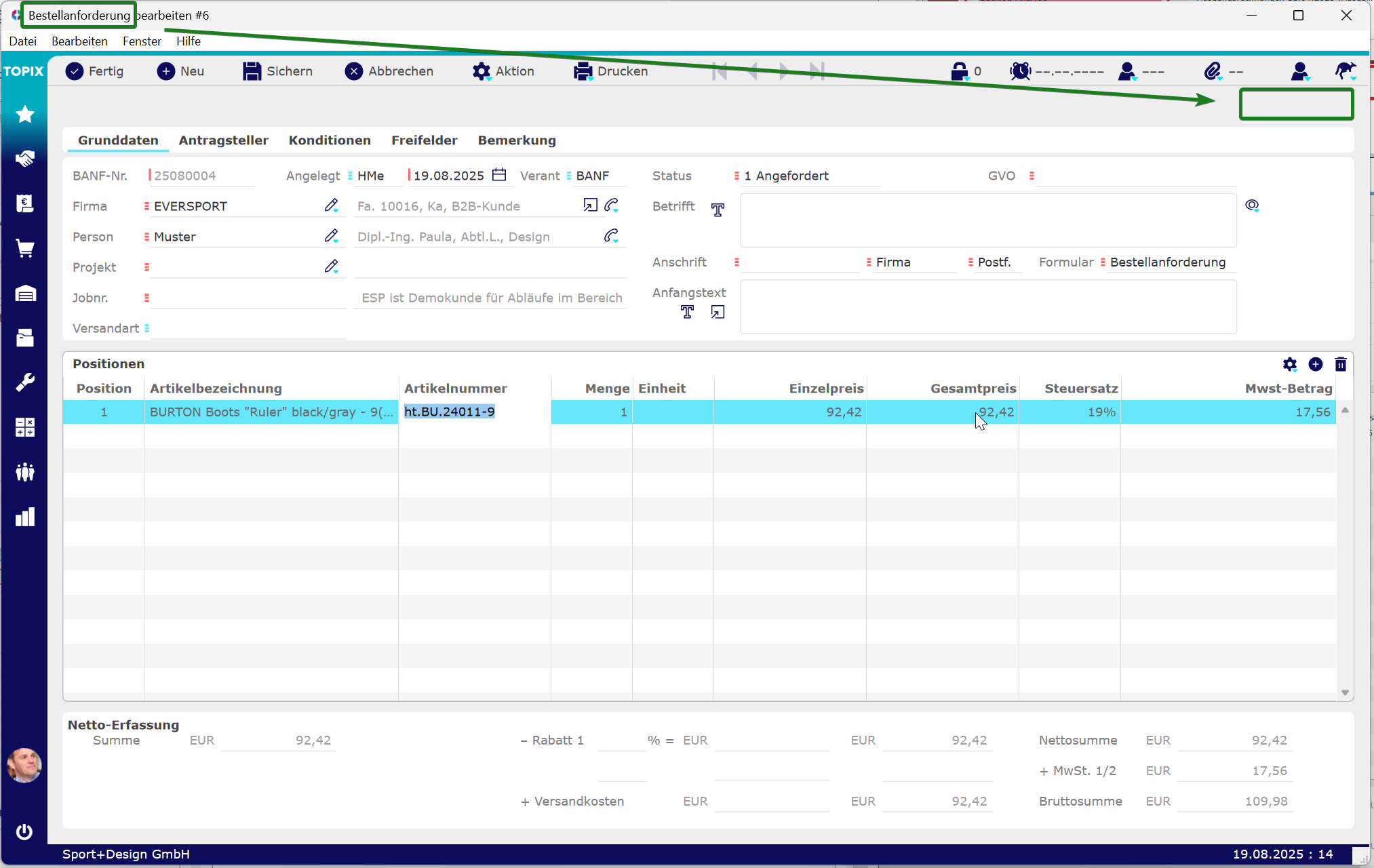Viewport: 1374px width, 868px height.
Task: Open the euro document sidebar icon
Action: click(25, 203)
